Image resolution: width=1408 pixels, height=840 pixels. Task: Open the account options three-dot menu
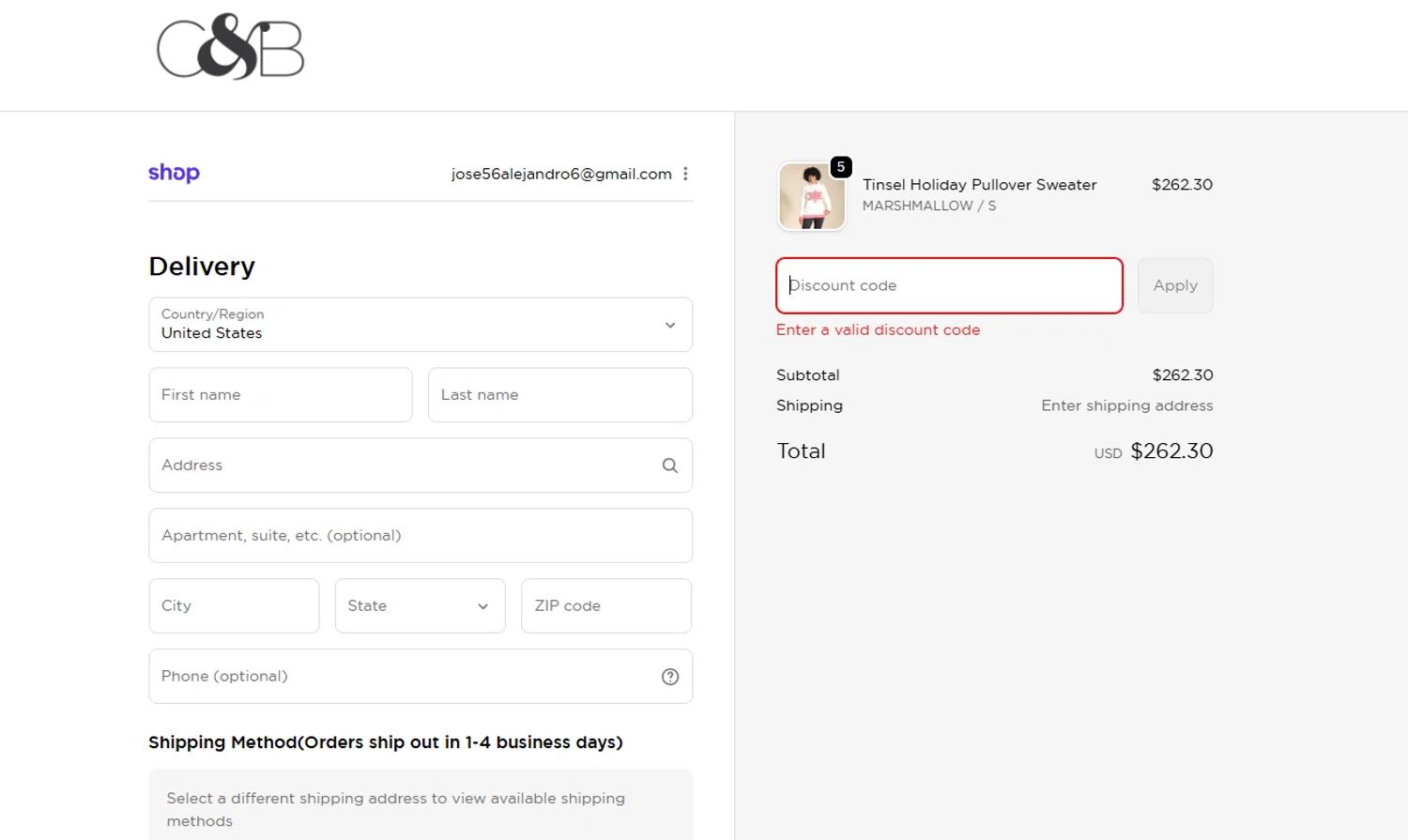click(x=685, y=174)
